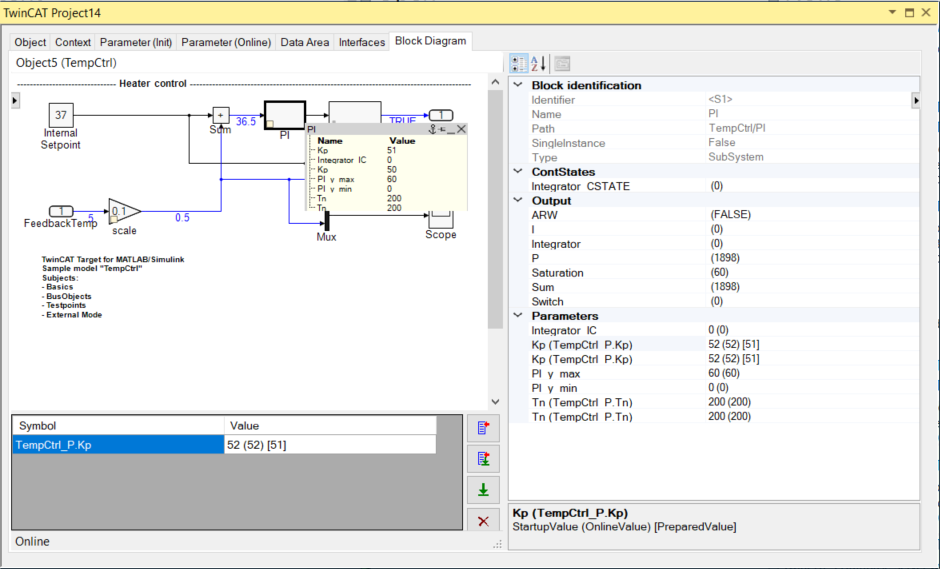Click value cell 52 (52) [51] in symbol table

coord(330,445)
